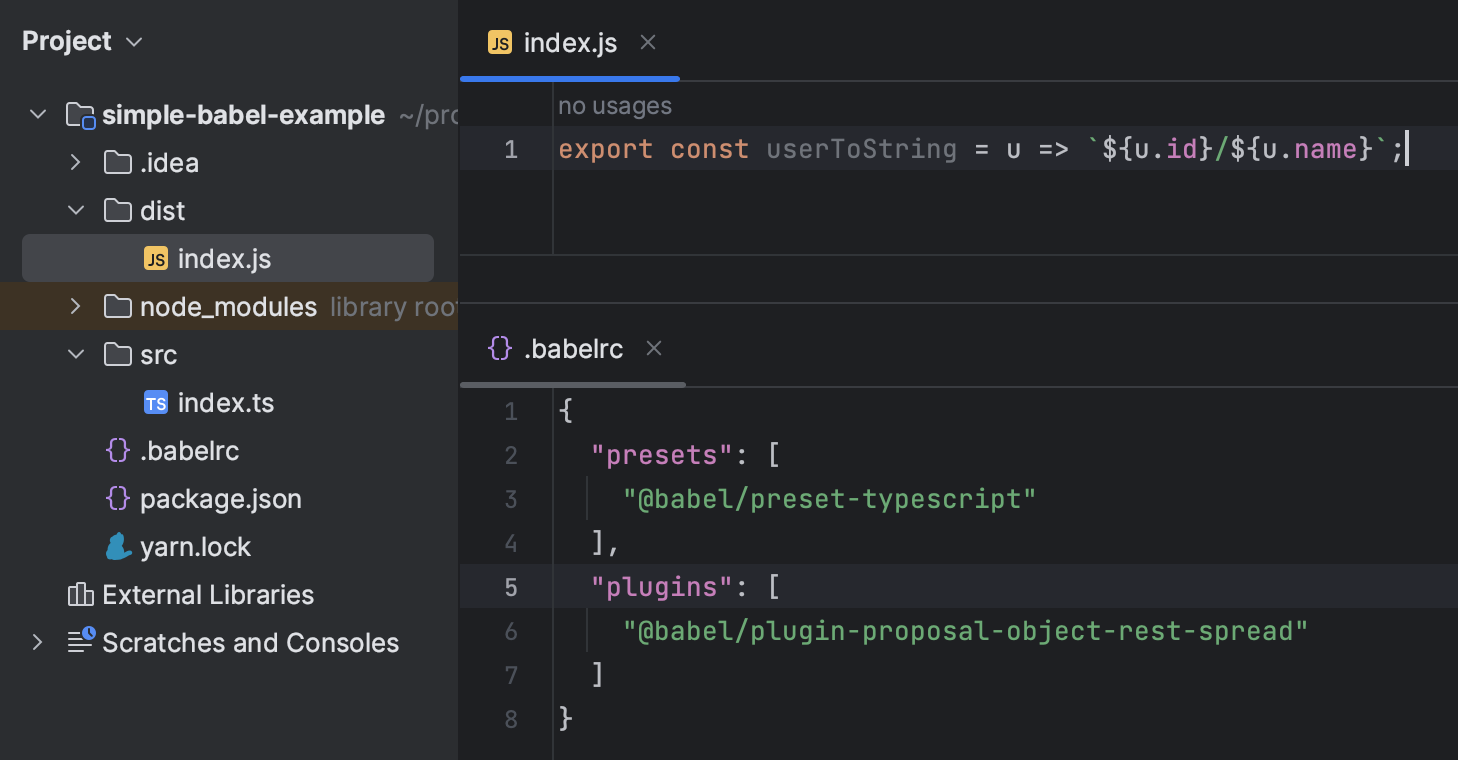This screenshot has height=760, width=1458.
Task: Click the const keyword in index.js
Action: [710, 149]
